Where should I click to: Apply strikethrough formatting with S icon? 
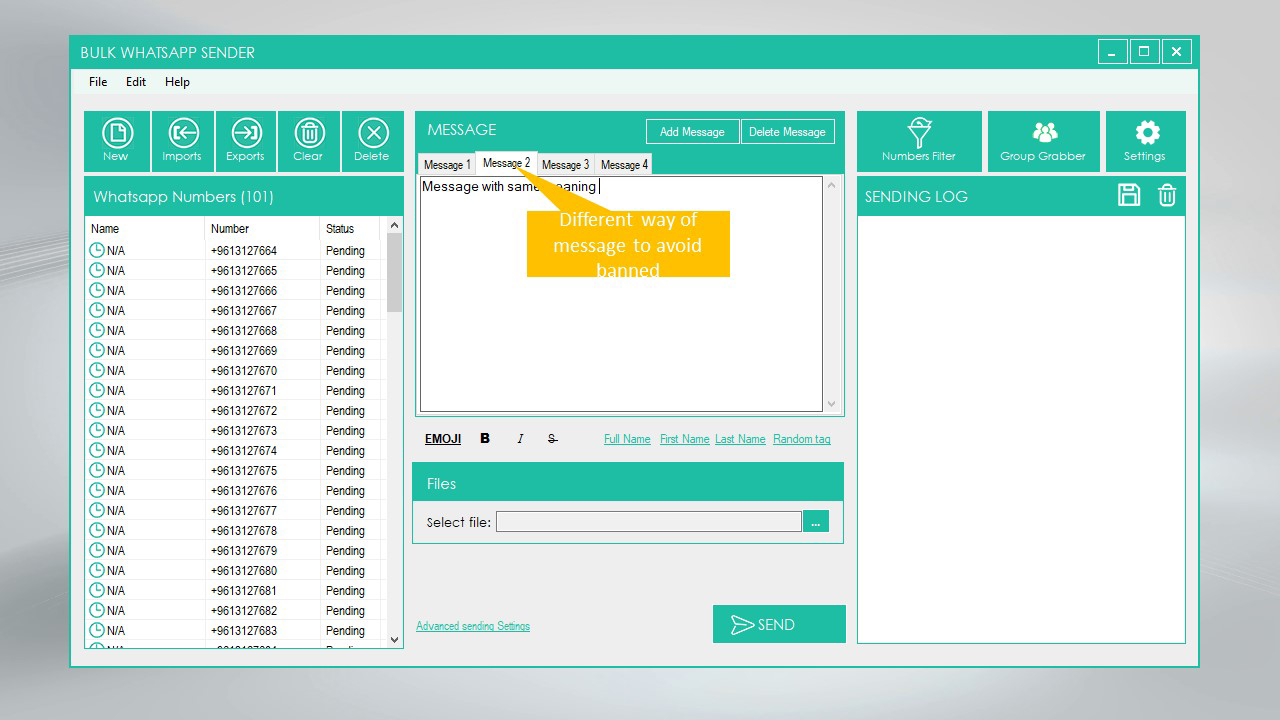point(552,439)
